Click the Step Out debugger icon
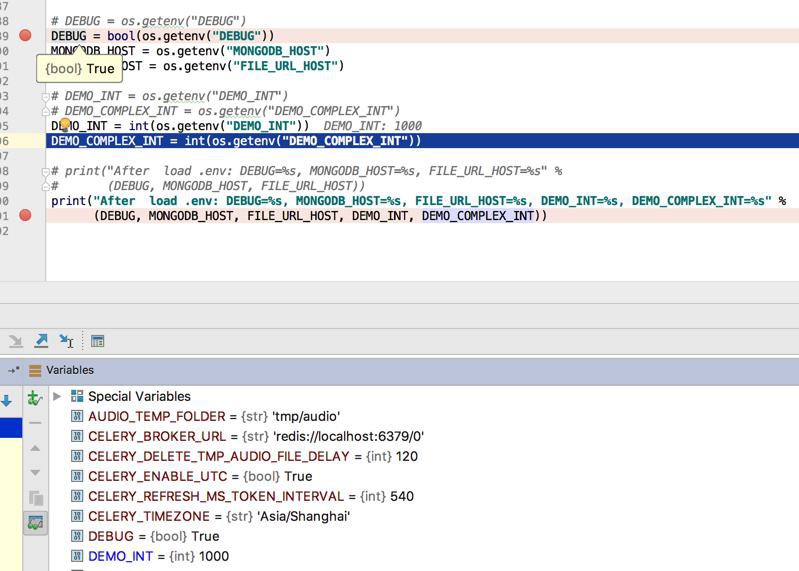799x571 pixels. (x=41, y=341)
